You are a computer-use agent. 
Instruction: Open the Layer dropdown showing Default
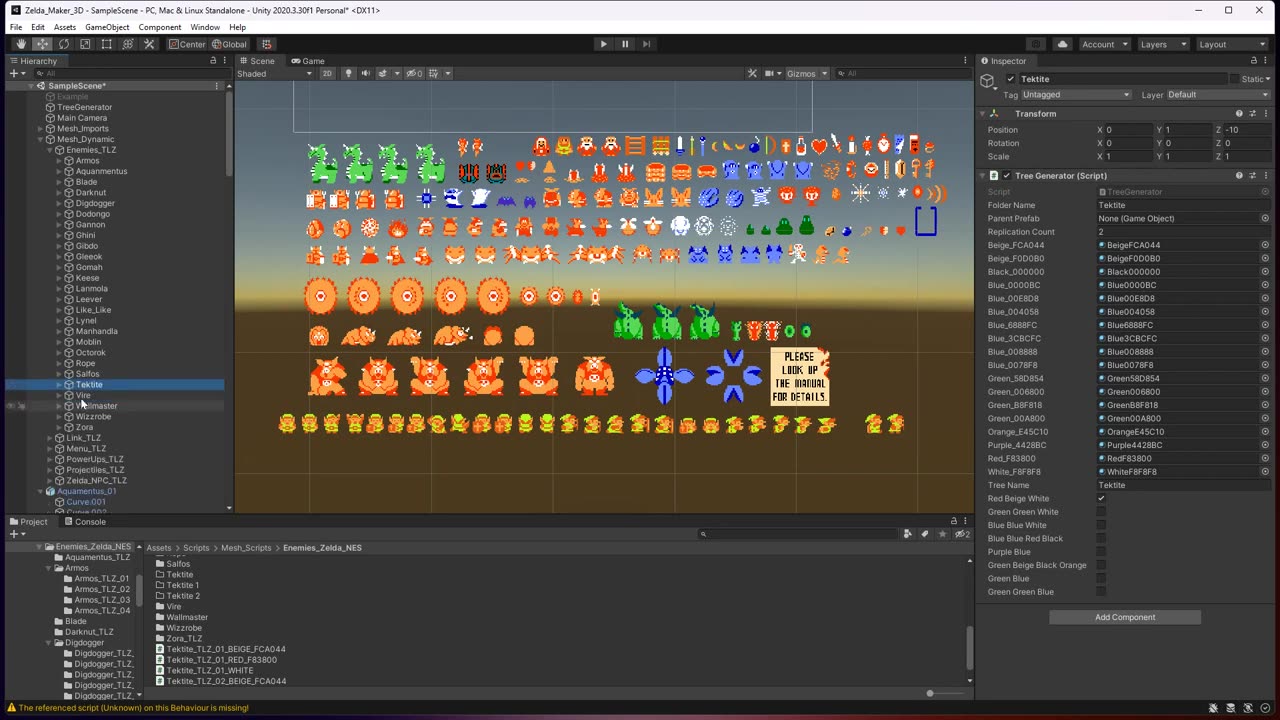[x=1218, y=95]
